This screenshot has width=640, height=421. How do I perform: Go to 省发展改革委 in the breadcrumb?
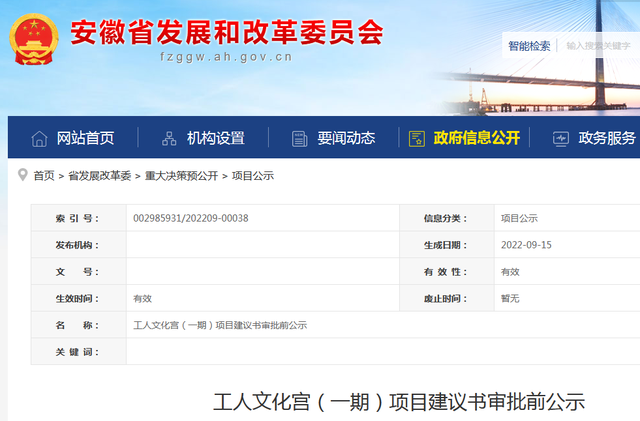100,176
